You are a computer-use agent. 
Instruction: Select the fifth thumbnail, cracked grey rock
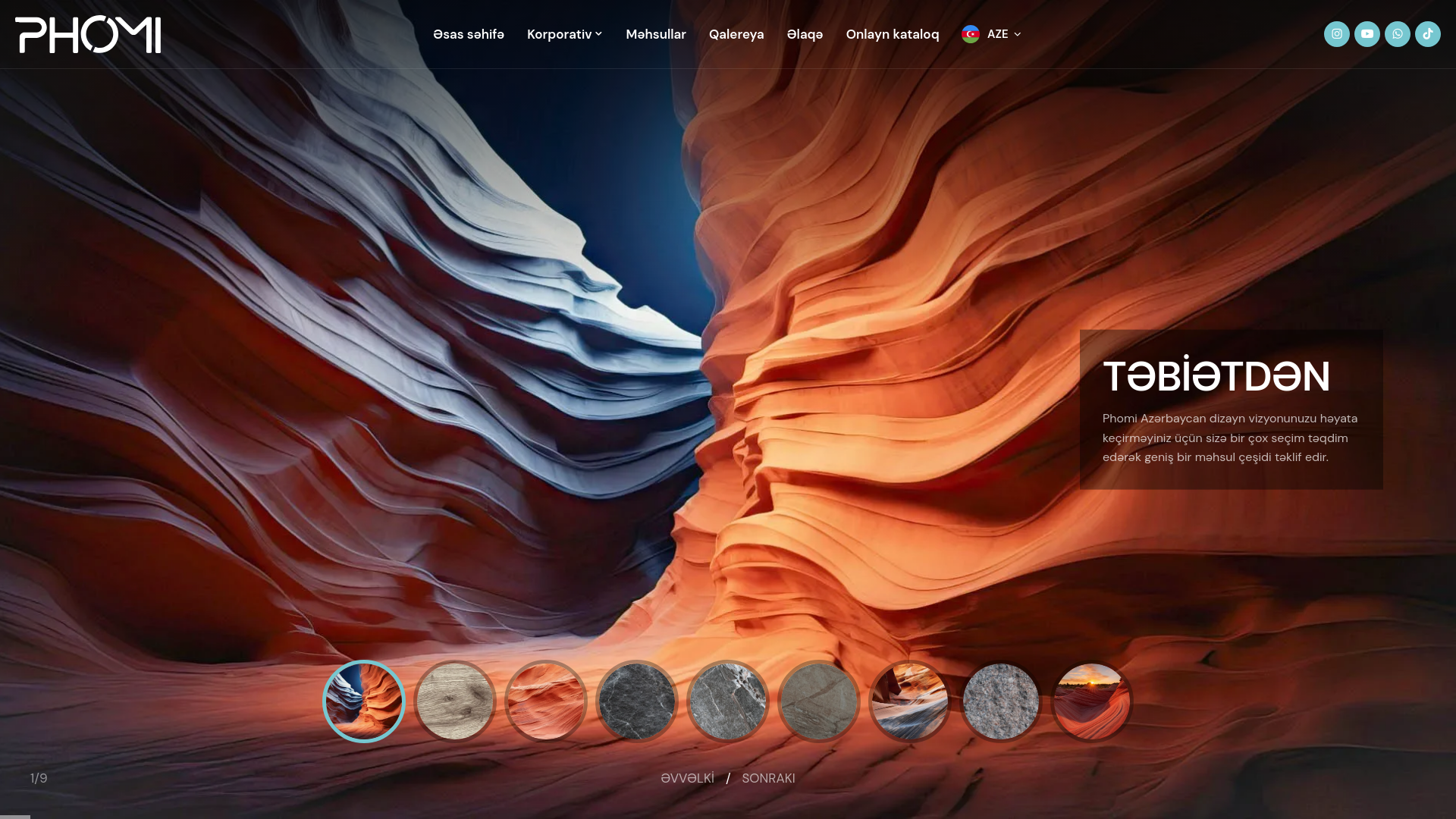pos(728,701)
